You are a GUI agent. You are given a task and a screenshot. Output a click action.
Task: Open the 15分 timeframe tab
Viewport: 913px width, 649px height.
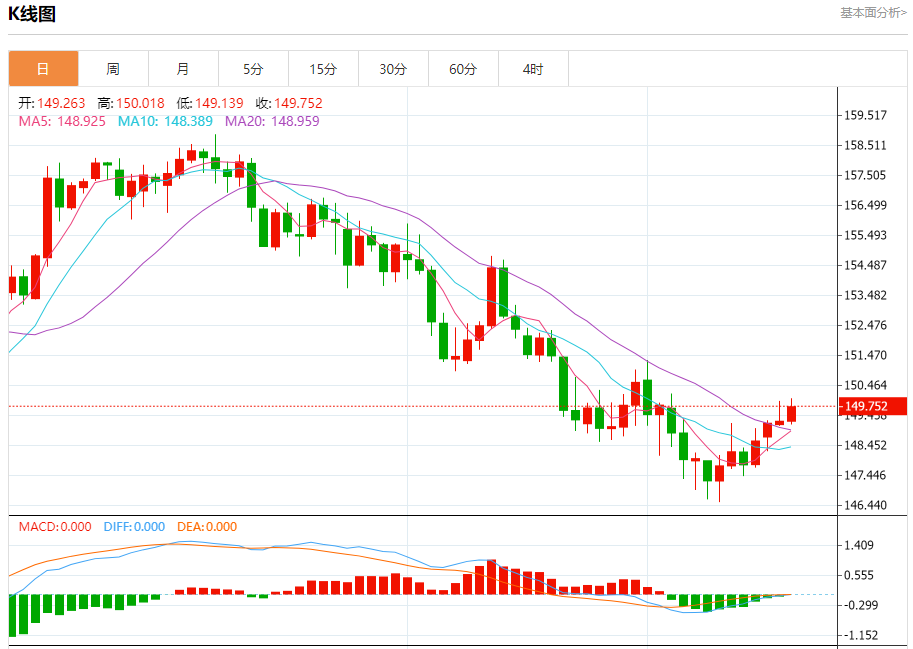[323, 69]
